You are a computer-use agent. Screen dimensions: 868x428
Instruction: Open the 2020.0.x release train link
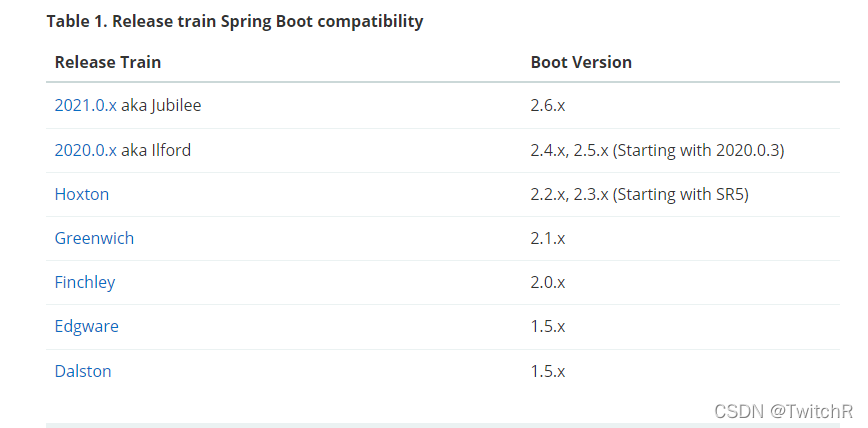pyautogui.click(x=85, y=149)
